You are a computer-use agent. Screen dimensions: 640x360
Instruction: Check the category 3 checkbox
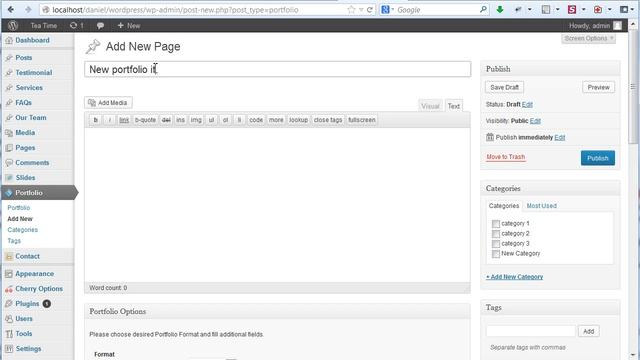click(496, 244)
